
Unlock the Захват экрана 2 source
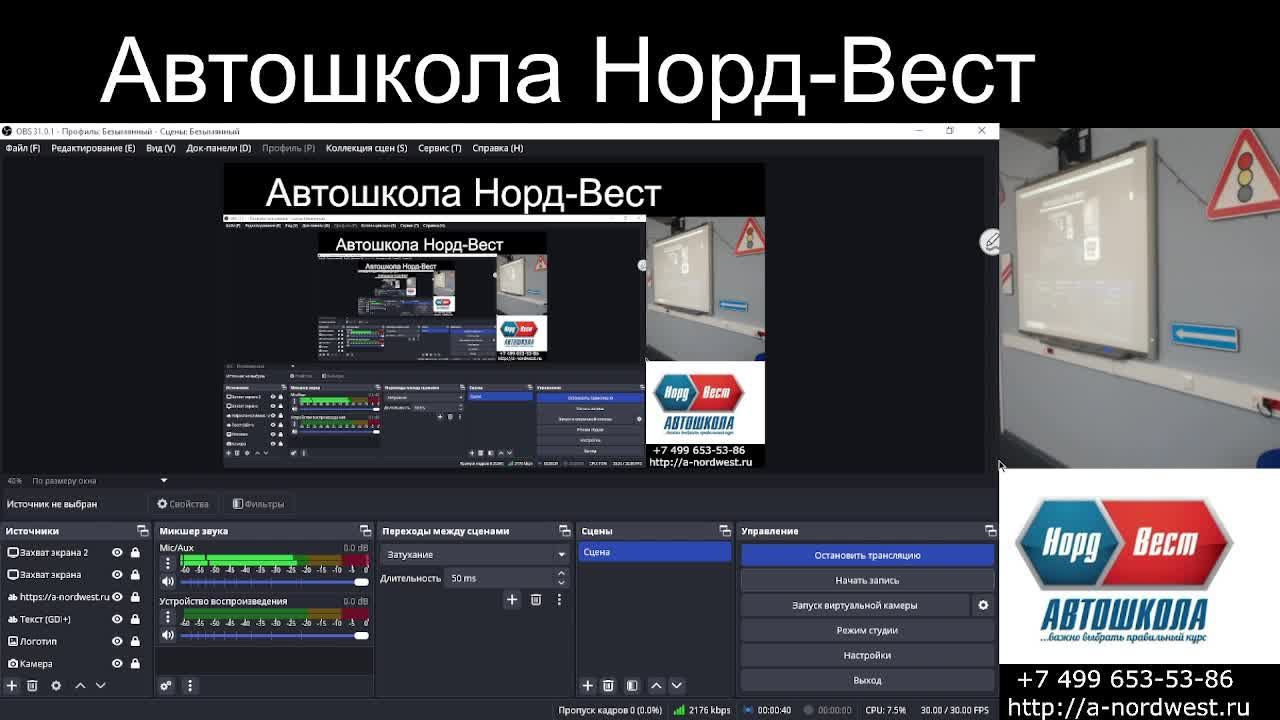(x=135, y=552)
